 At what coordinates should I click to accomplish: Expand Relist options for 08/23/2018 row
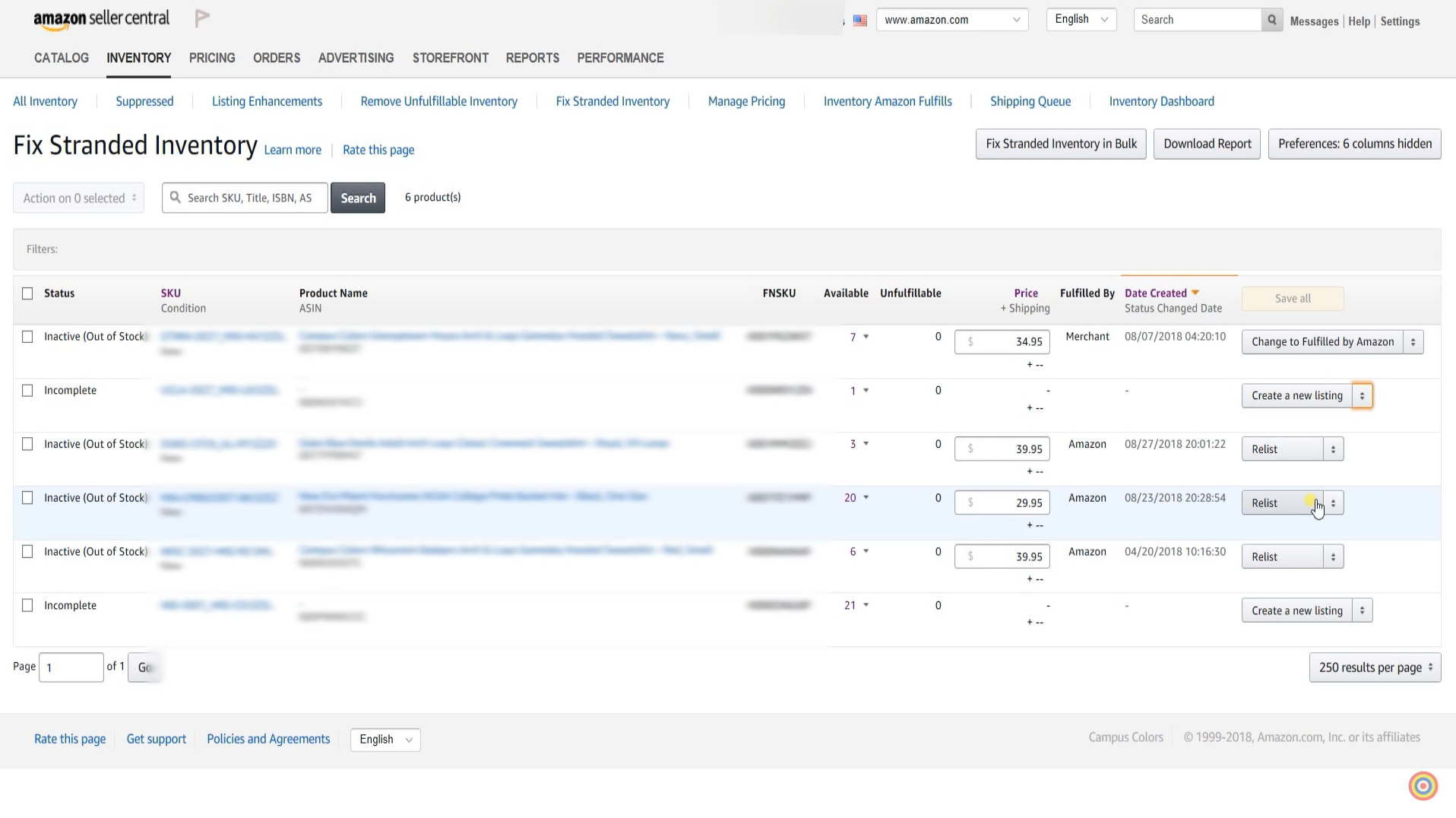(x=1334, y=503)
